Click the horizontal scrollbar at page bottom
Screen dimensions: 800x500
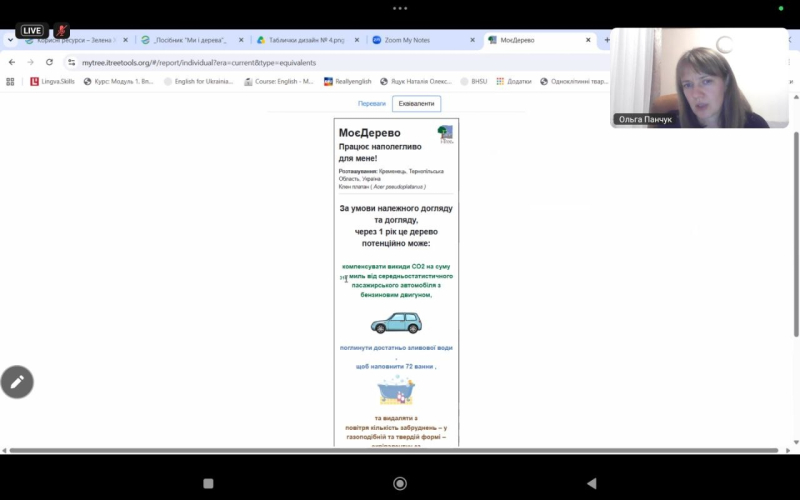click(x=393, y=451)
